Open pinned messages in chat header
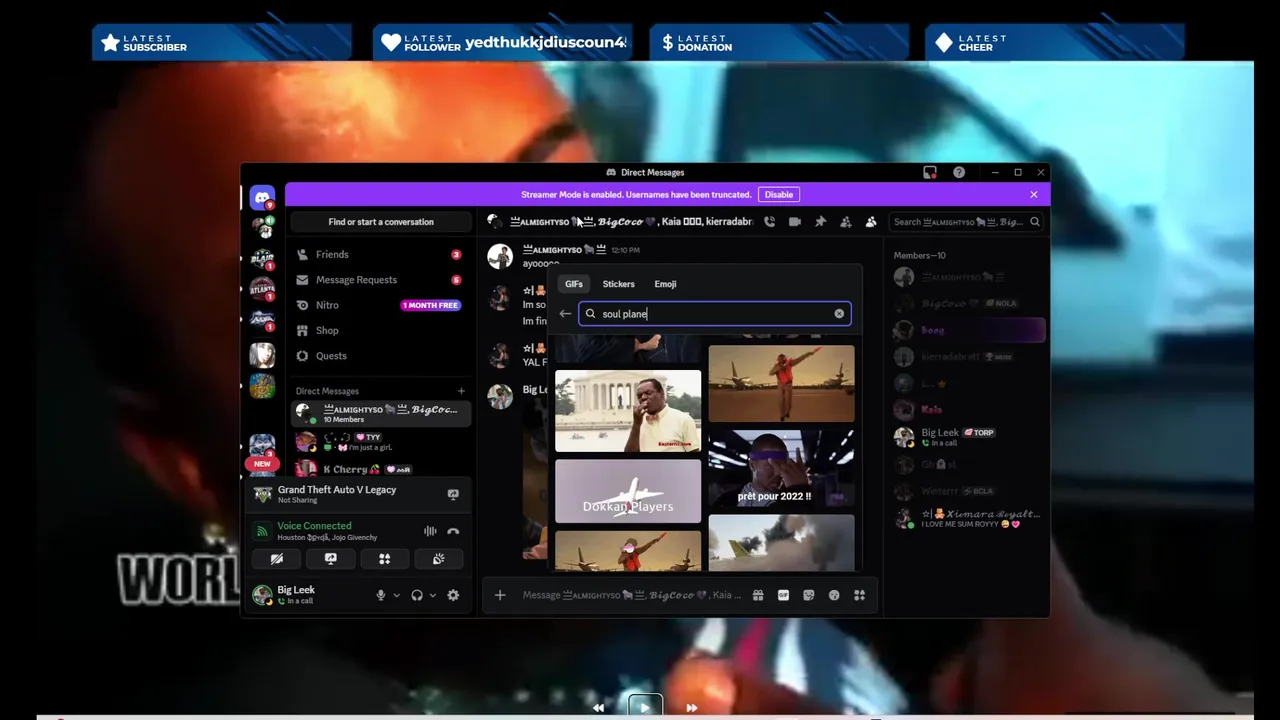Screen dimensions: 1280x720 coord(820,222)
